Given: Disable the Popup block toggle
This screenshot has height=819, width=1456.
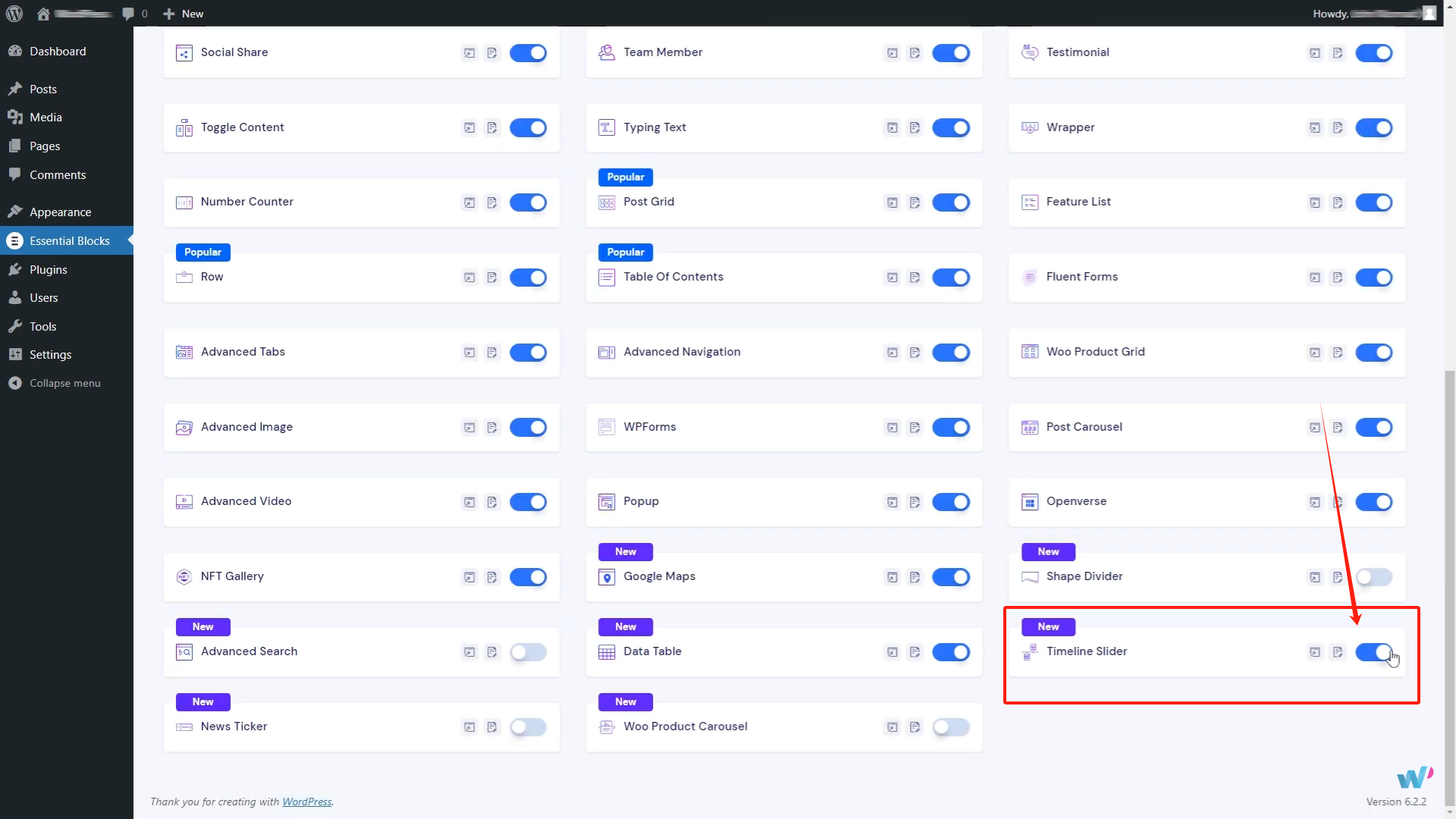Looking at the screenshot, I should (951, 502).
